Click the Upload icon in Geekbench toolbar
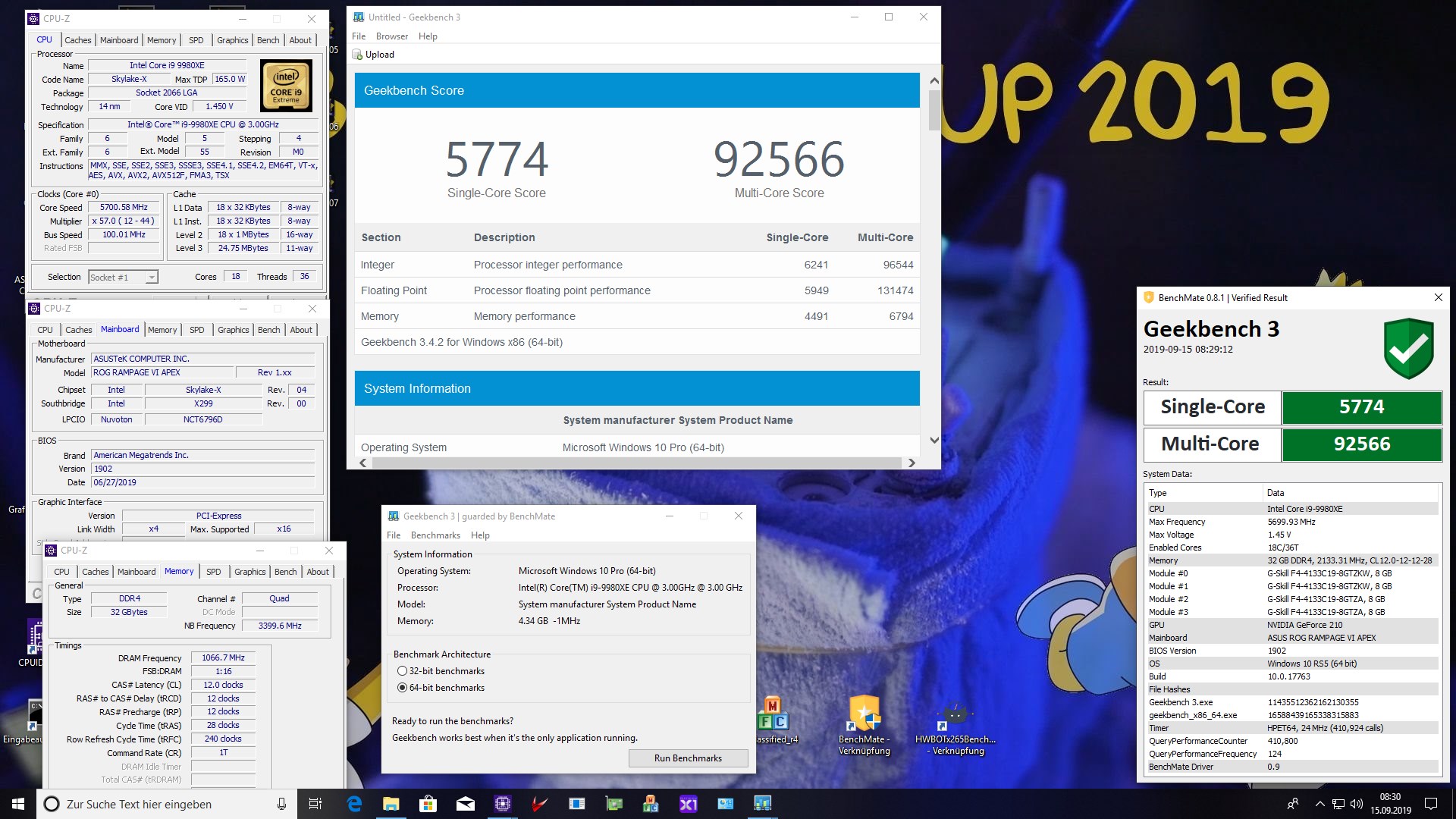Screen dimensions: 1456x819 point(357,55)
